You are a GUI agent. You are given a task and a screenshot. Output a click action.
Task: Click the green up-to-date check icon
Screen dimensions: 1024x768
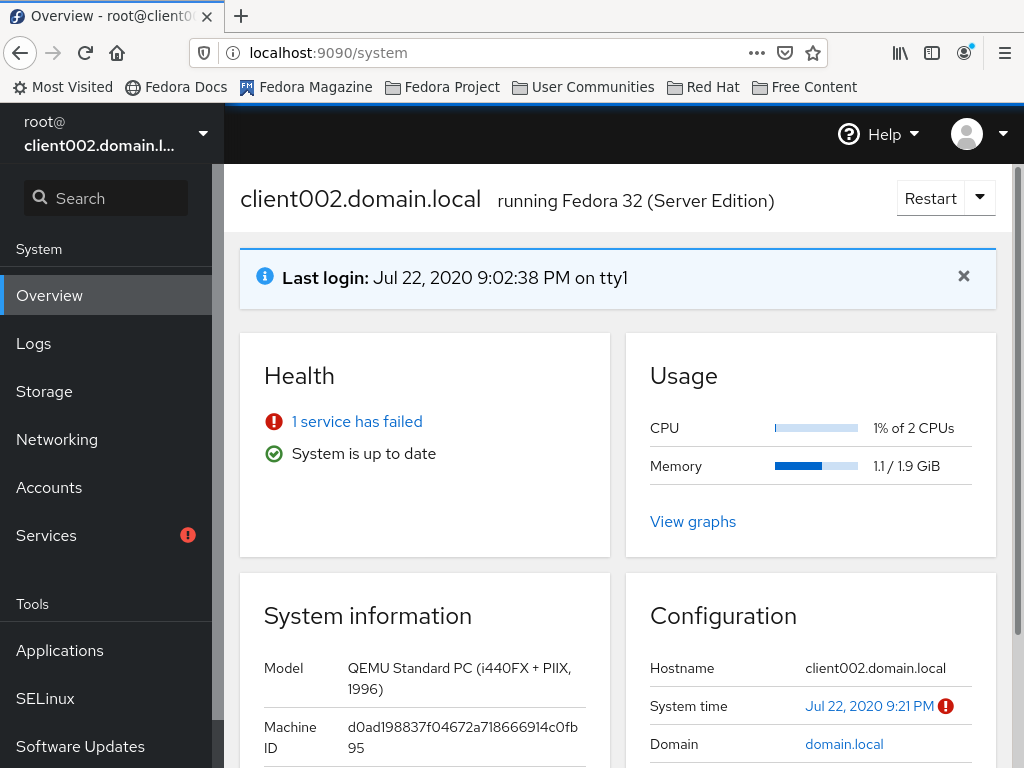(274, 454)
